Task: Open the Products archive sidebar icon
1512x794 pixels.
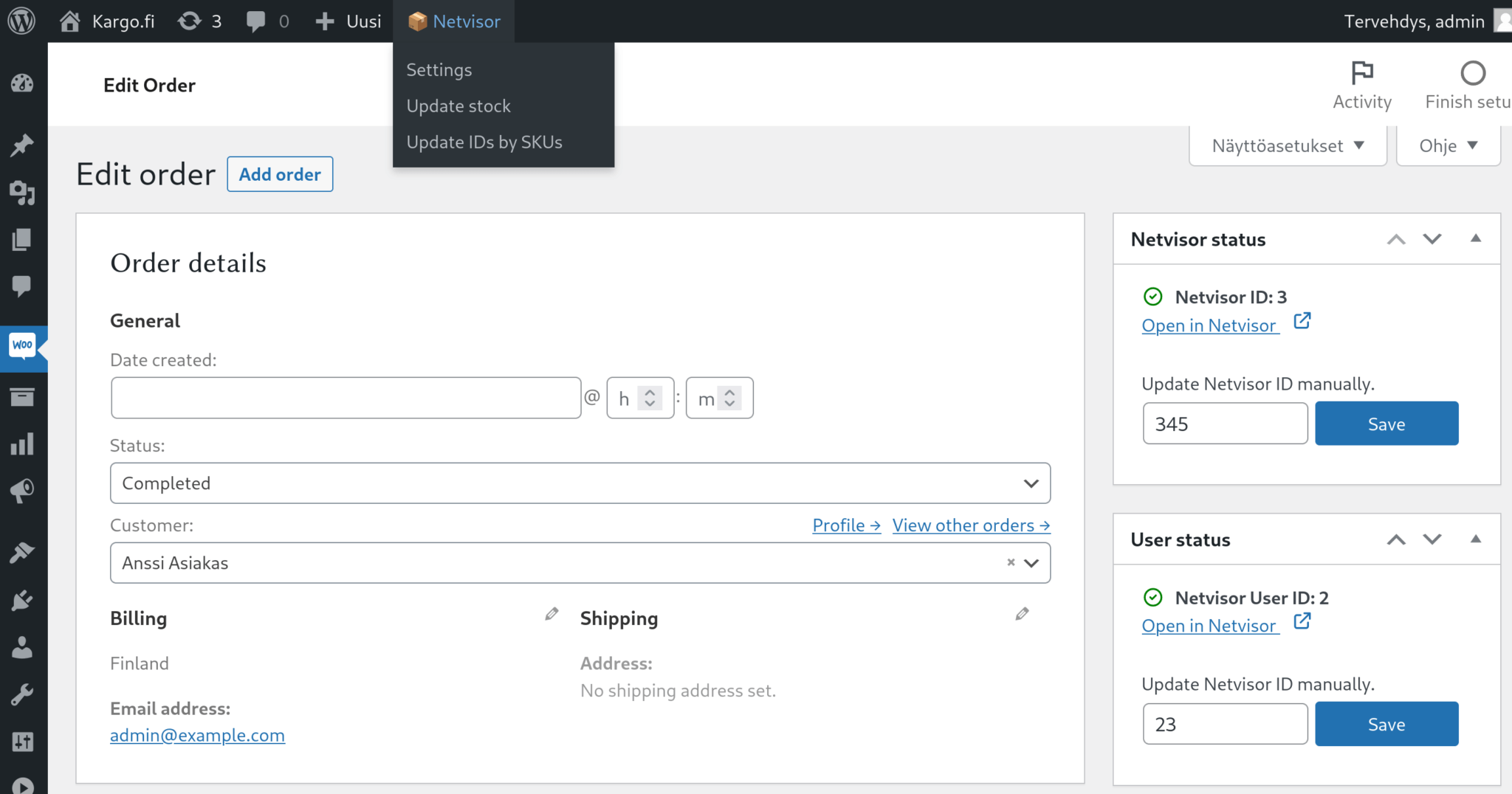Action: (x=22, y=397)
